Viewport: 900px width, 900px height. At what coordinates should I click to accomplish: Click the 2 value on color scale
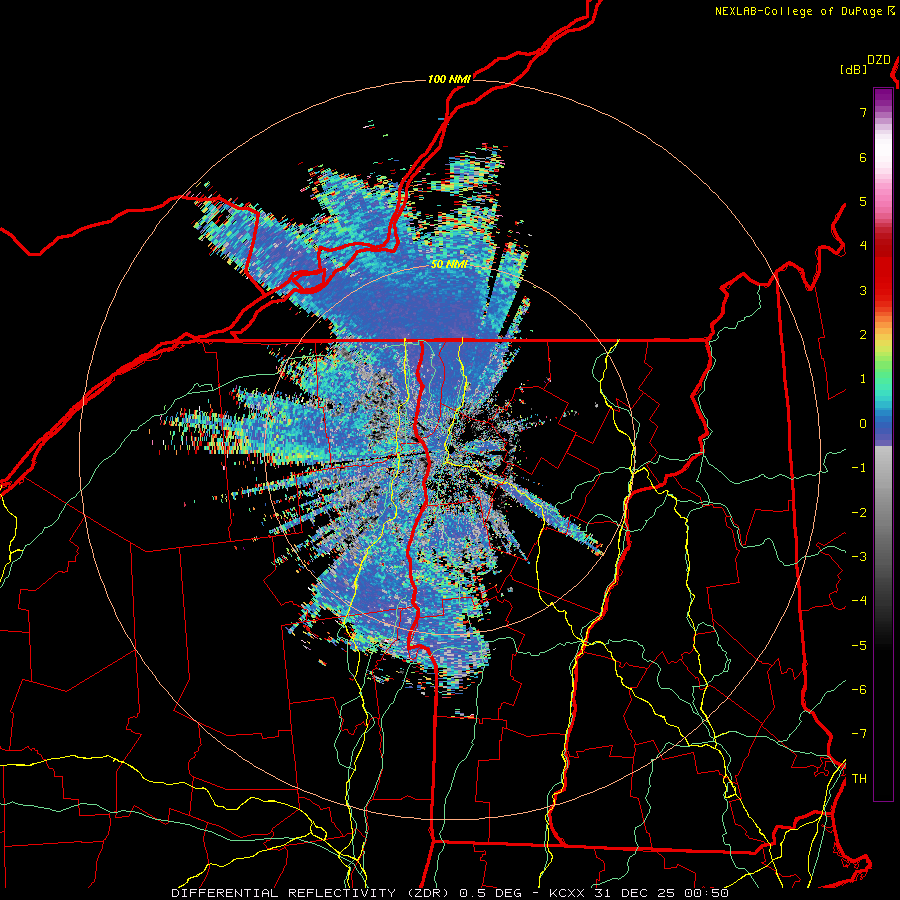pos(863,335)
